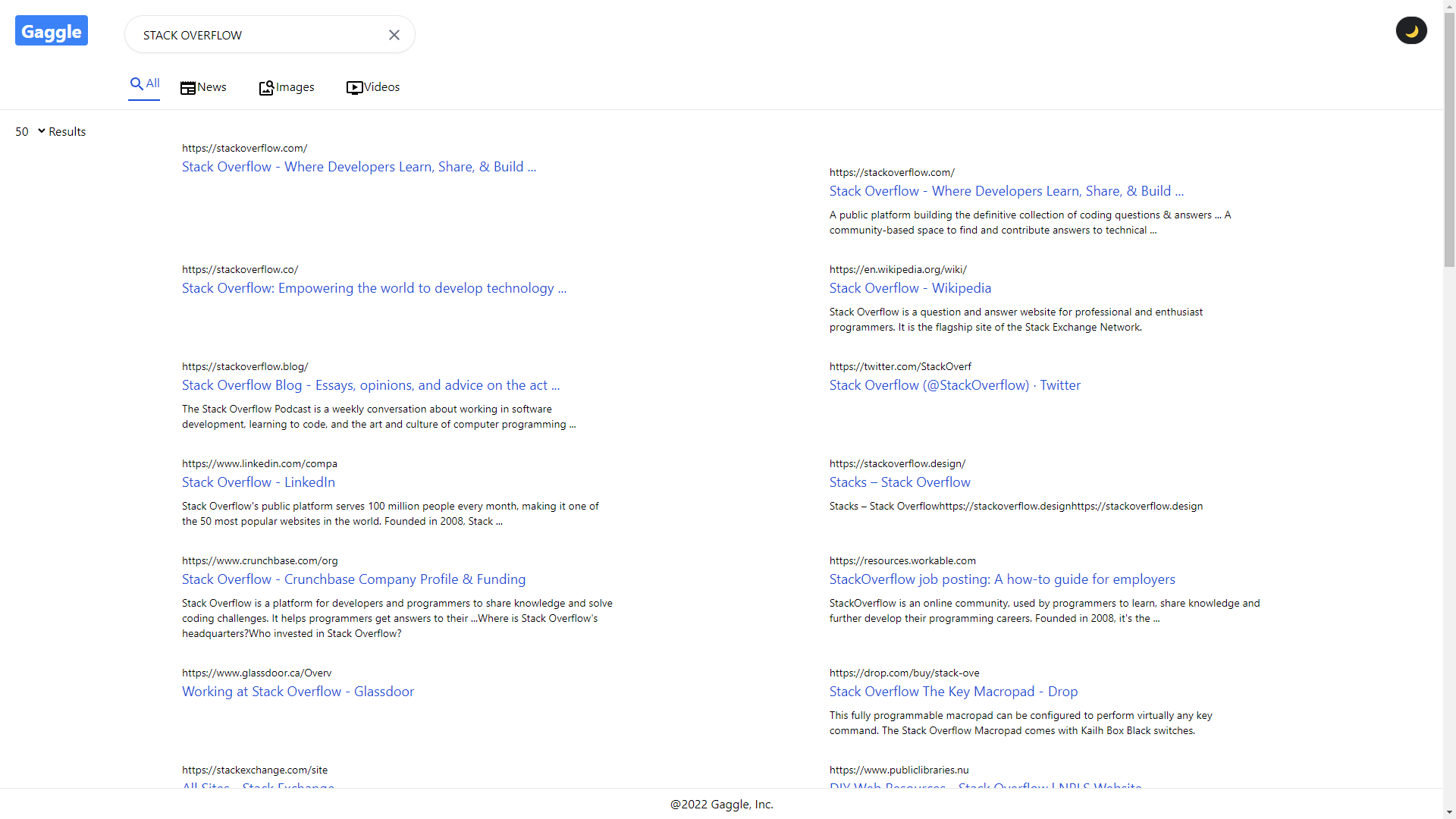This screenshot has width=1456, height=819.
Task: Click the https://twitter.com/StackOverf URL text
Action: pyautogui.click(x=900, y=366)
